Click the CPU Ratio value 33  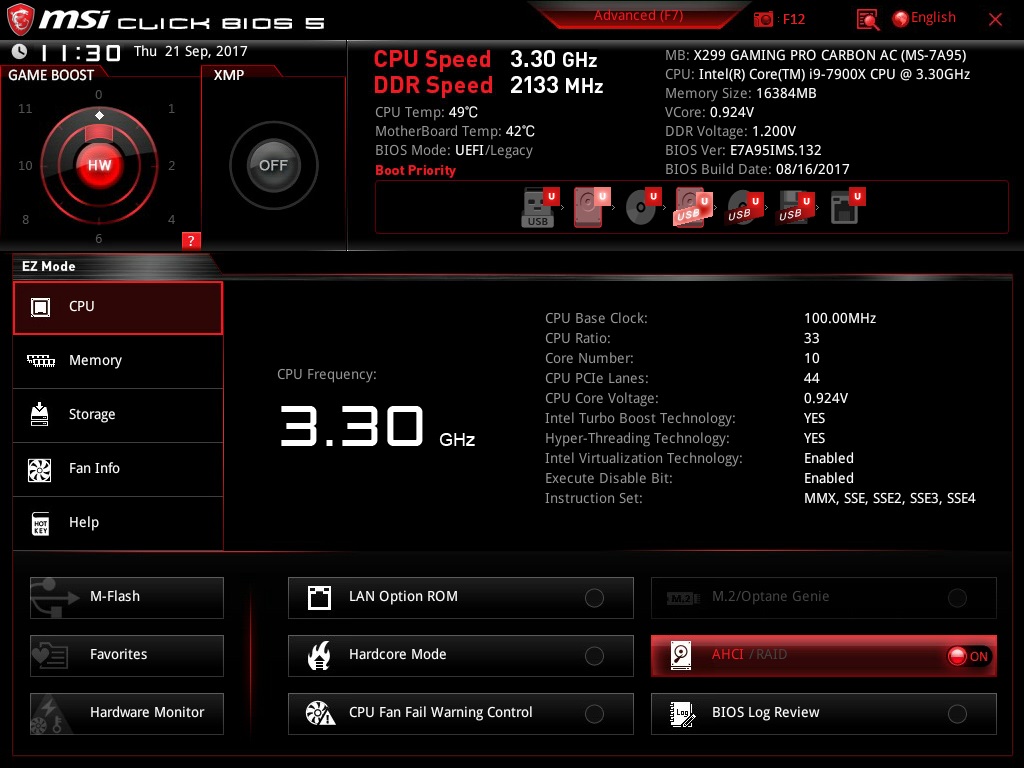pyautogui.click(x=811, y=338)
